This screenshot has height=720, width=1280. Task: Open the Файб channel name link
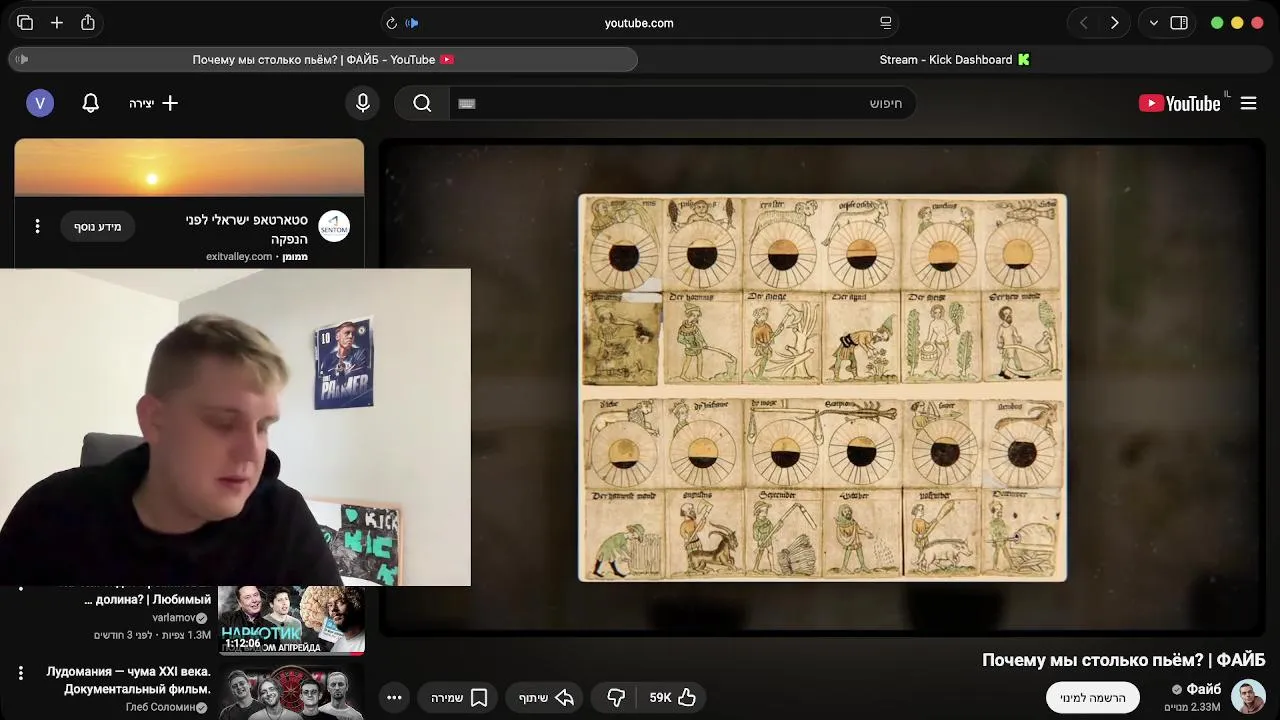[1203, 689]
